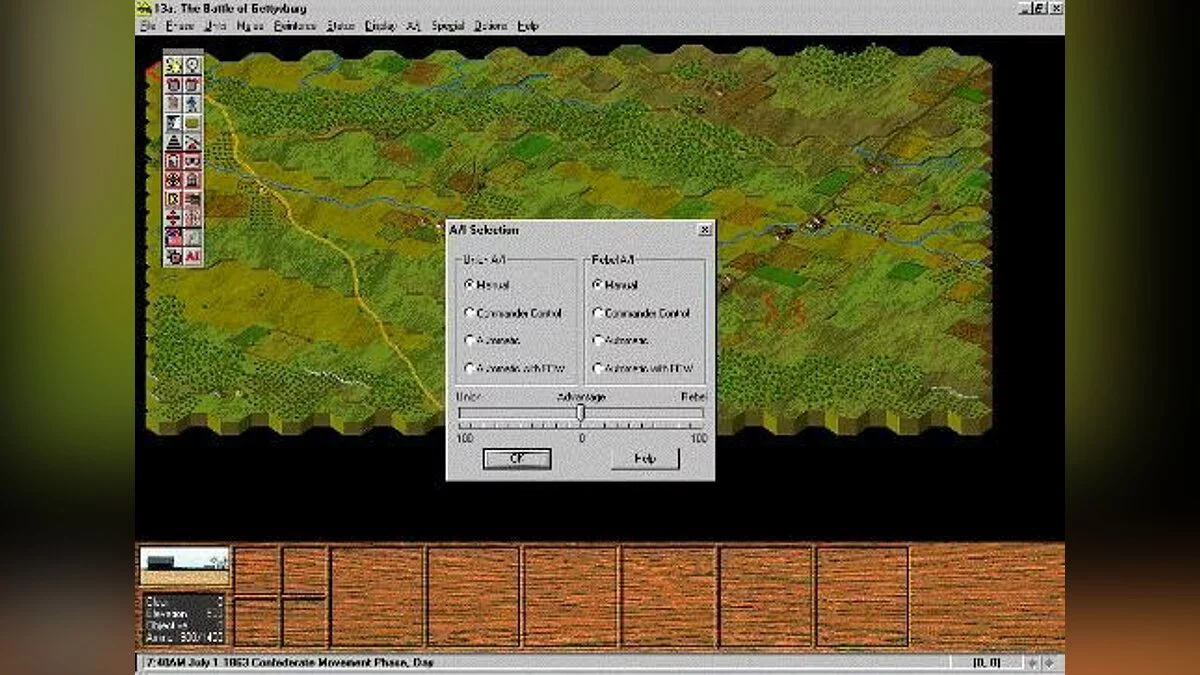1200x675 pixels.
Task: Click the red A/I toolbar icon
Action: pyautogui.click(x=192, y=256)
